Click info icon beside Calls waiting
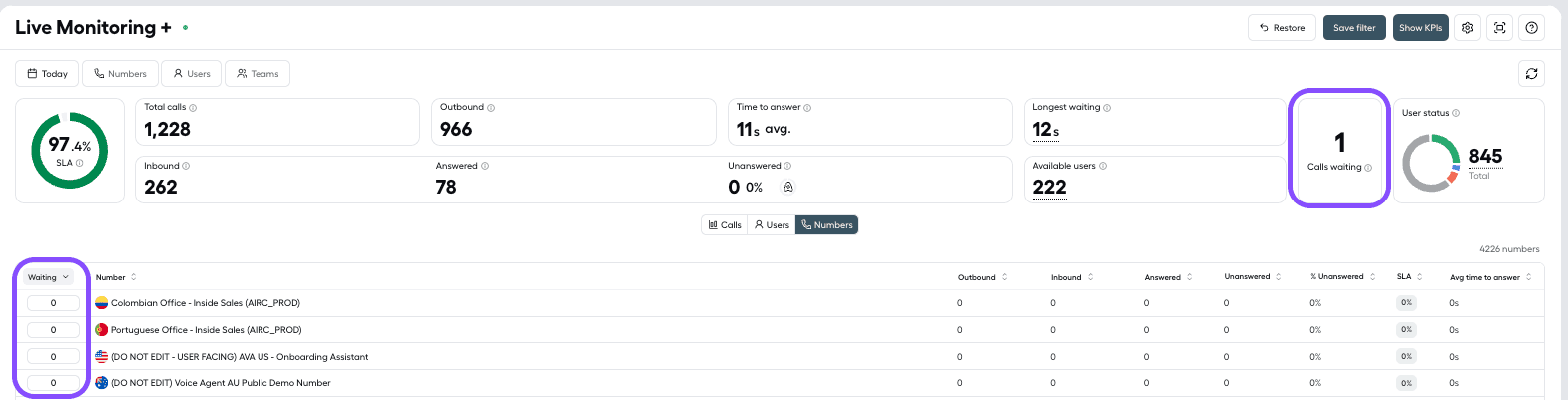 (1368, 168)
